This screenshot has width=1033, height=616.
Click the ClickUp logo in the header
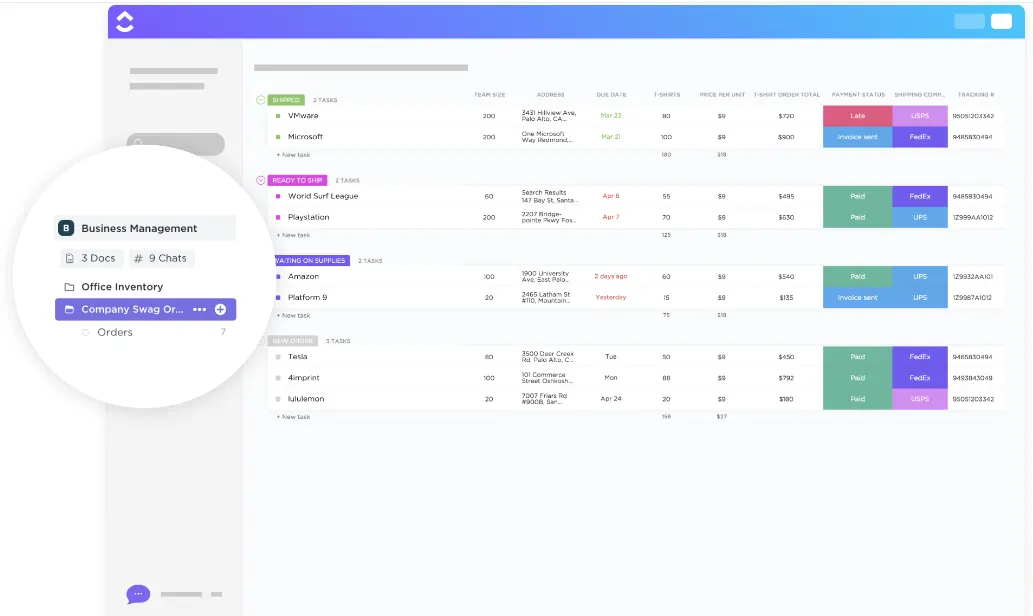click(x=125, y=22)
